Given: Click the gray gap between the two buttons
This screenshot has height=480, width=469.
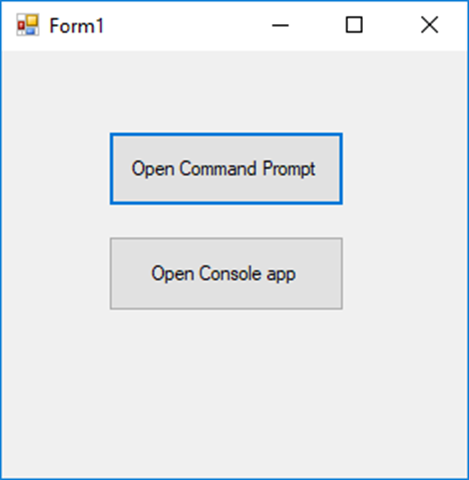Looking at the screenshot, I should point(226,221).
